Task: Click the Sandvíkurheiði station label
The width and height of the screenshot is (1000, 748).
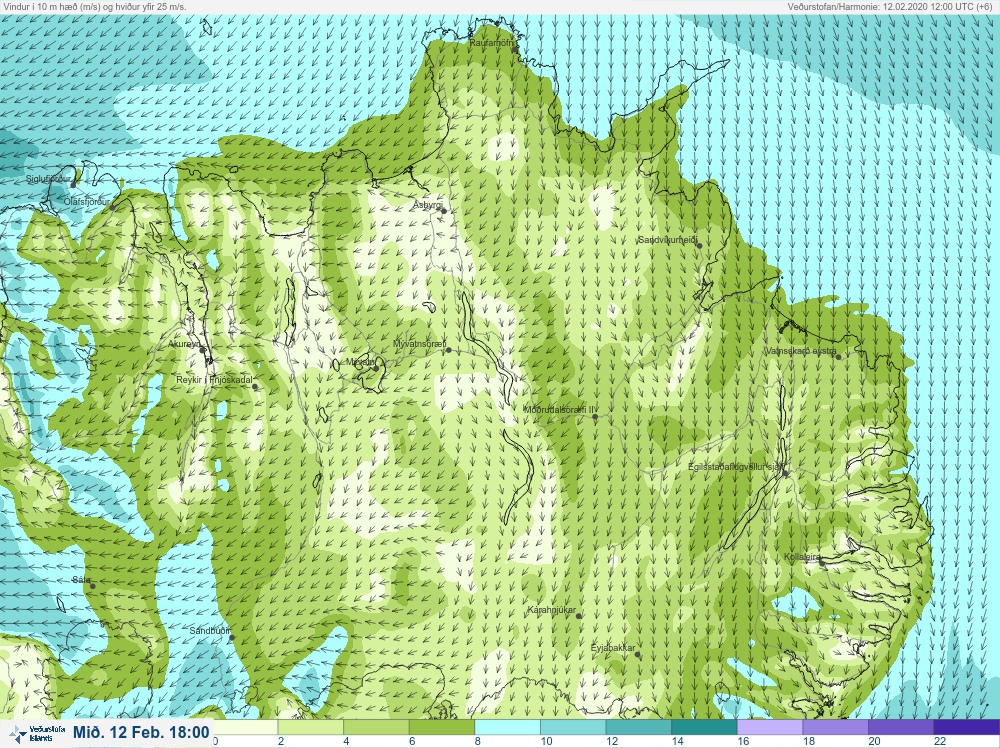Action: (669, 240)
